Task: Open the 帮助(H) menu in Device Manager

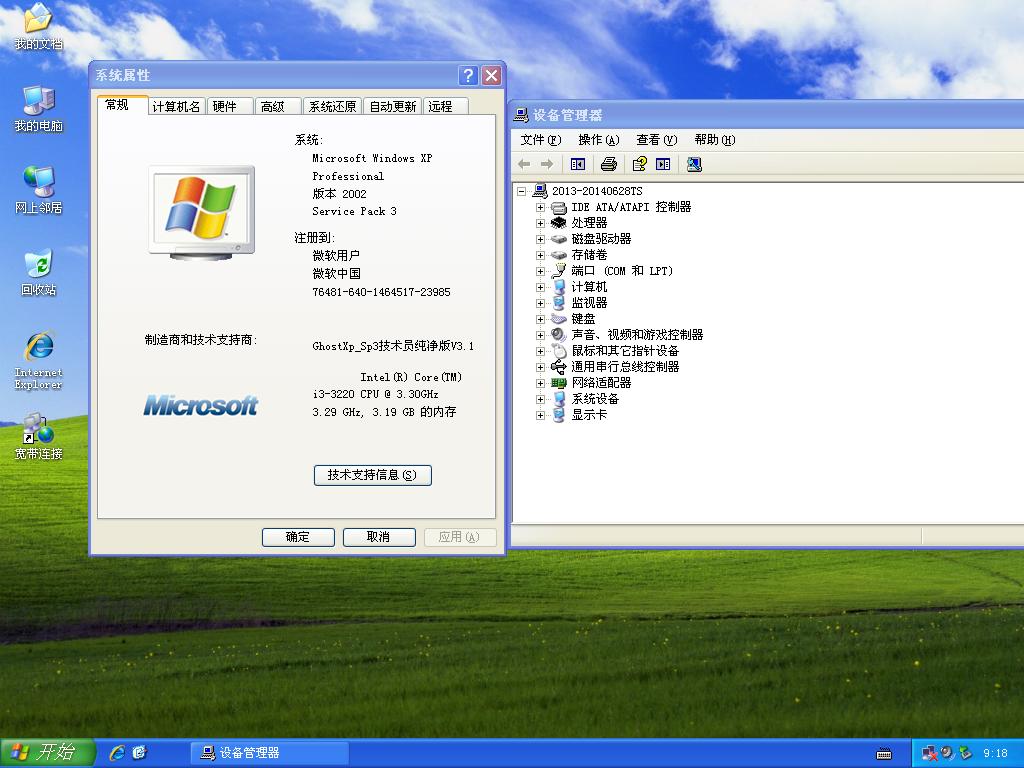Action: tap(715, 140)
